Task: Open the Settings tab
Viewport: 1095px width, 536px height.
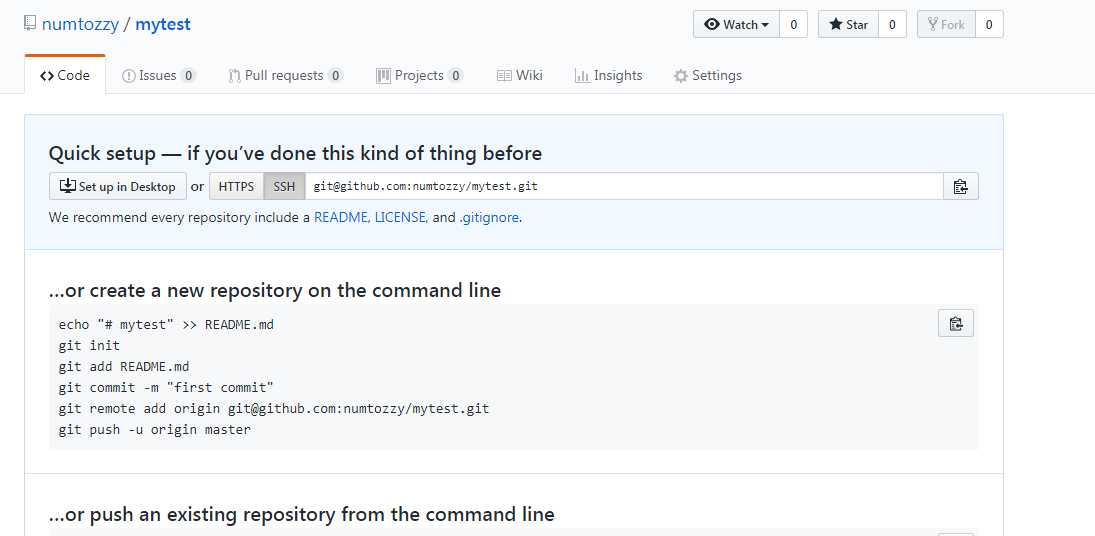Action: 707,75
